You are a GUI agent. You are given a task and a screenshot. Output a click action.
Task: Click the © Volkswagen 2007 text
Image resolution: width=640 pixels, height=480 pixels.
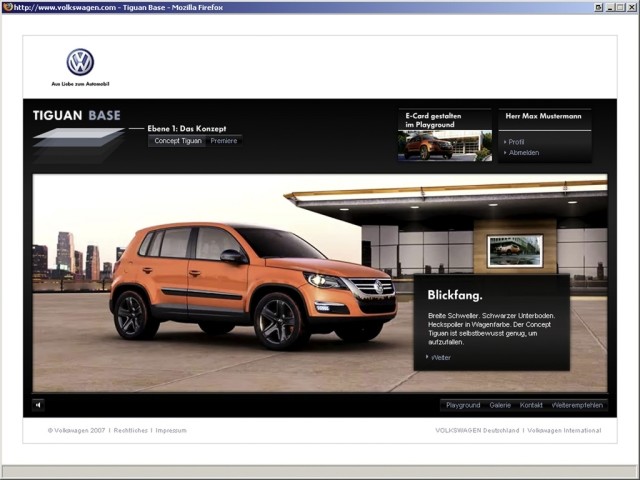(76, 430)
